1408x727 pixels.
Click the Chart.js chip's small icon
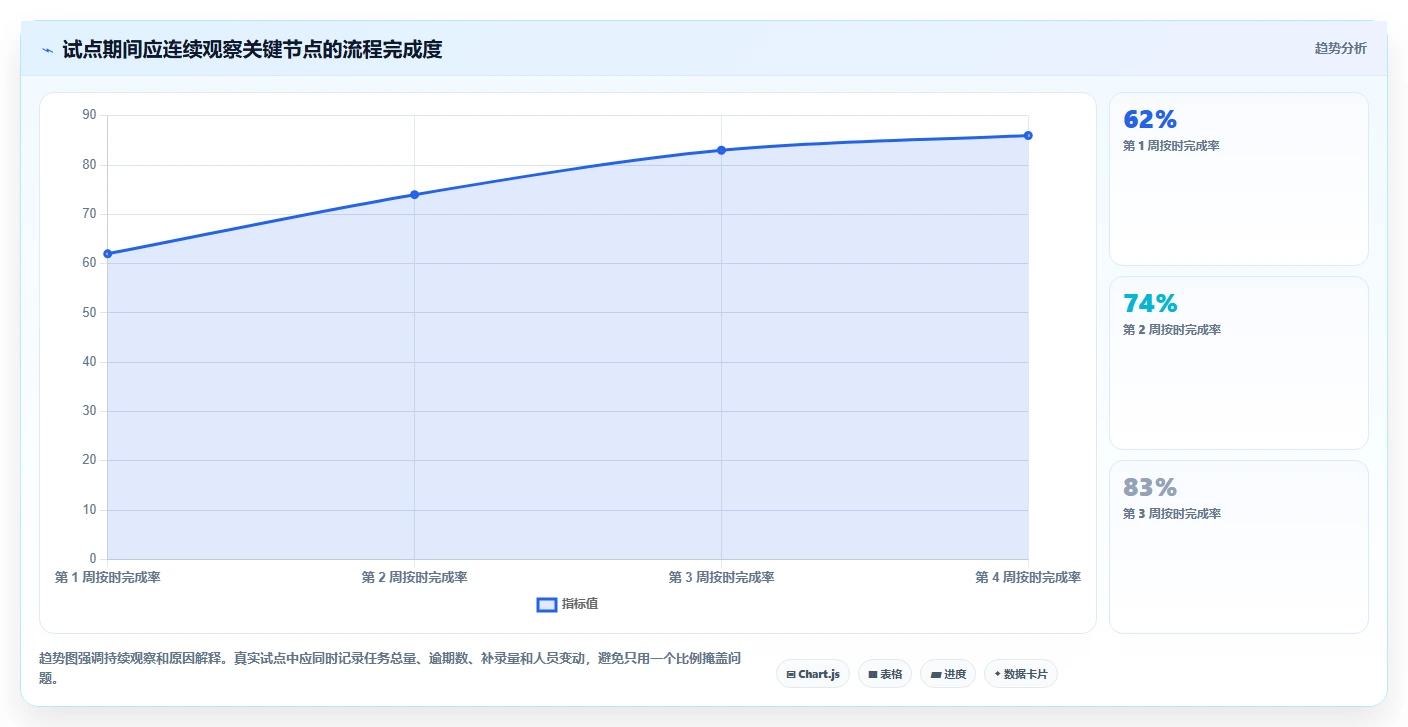tap(791, 675)
